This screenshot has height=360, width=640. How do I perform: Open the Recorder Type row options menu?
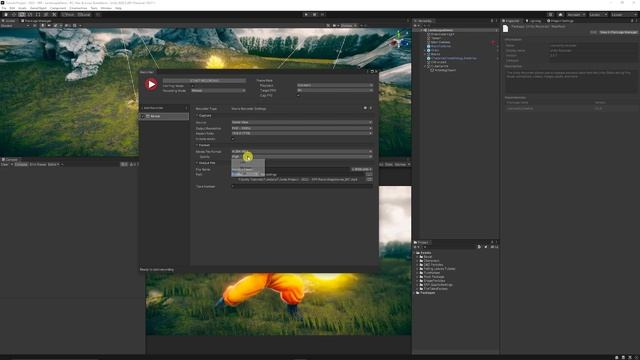[x=371, y=109]
